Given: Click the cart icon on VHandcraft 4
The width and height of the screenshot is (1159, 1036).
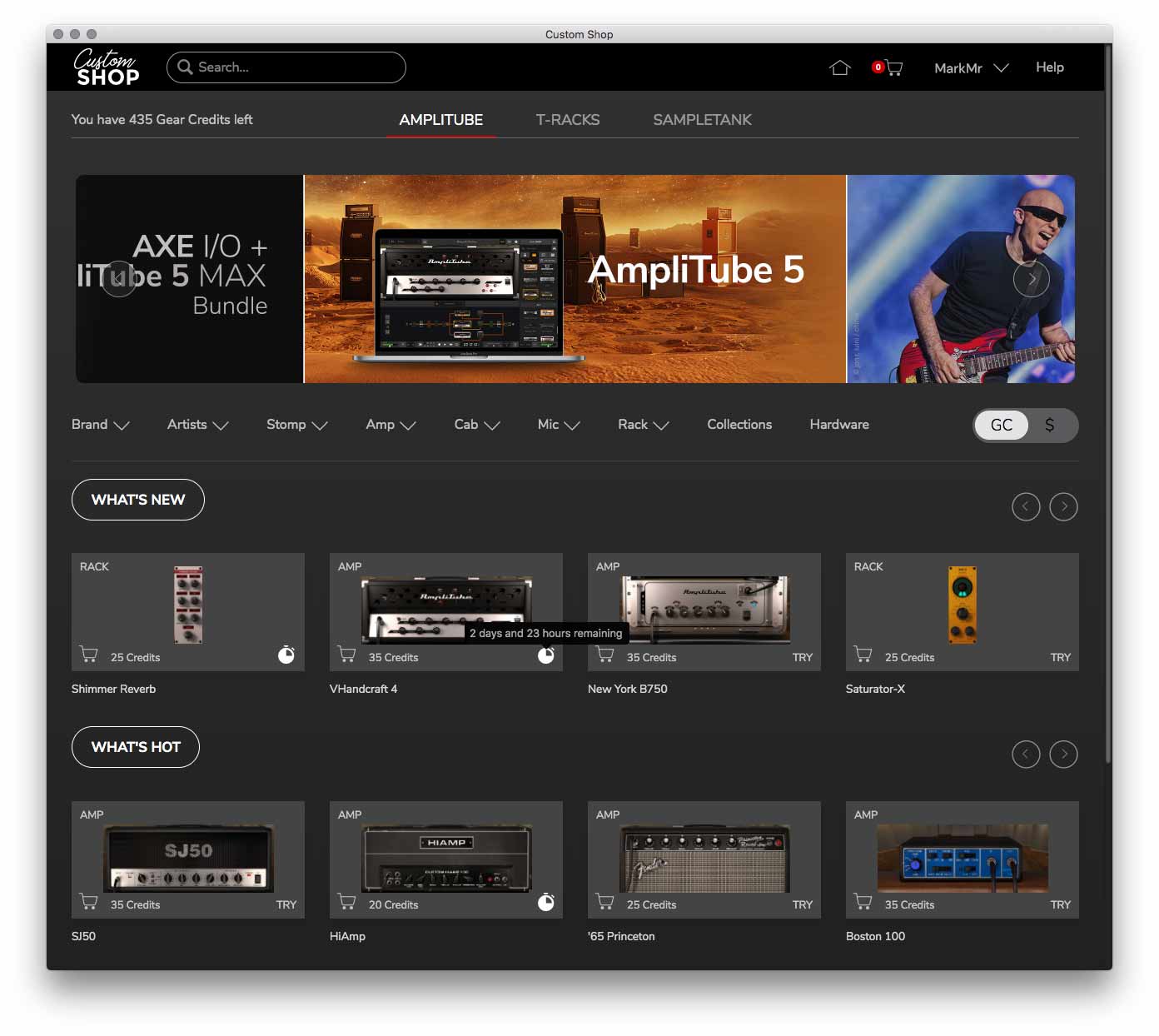Looking at the screenshot, I should point(346,655).
